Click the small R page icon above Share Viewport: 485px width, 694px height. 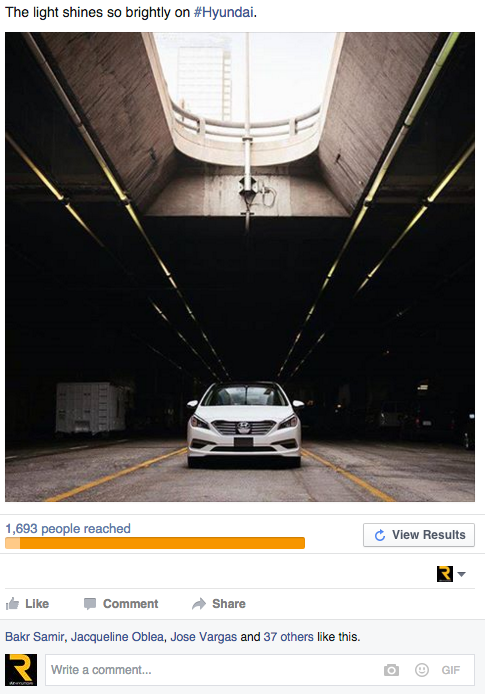[445, 574]
